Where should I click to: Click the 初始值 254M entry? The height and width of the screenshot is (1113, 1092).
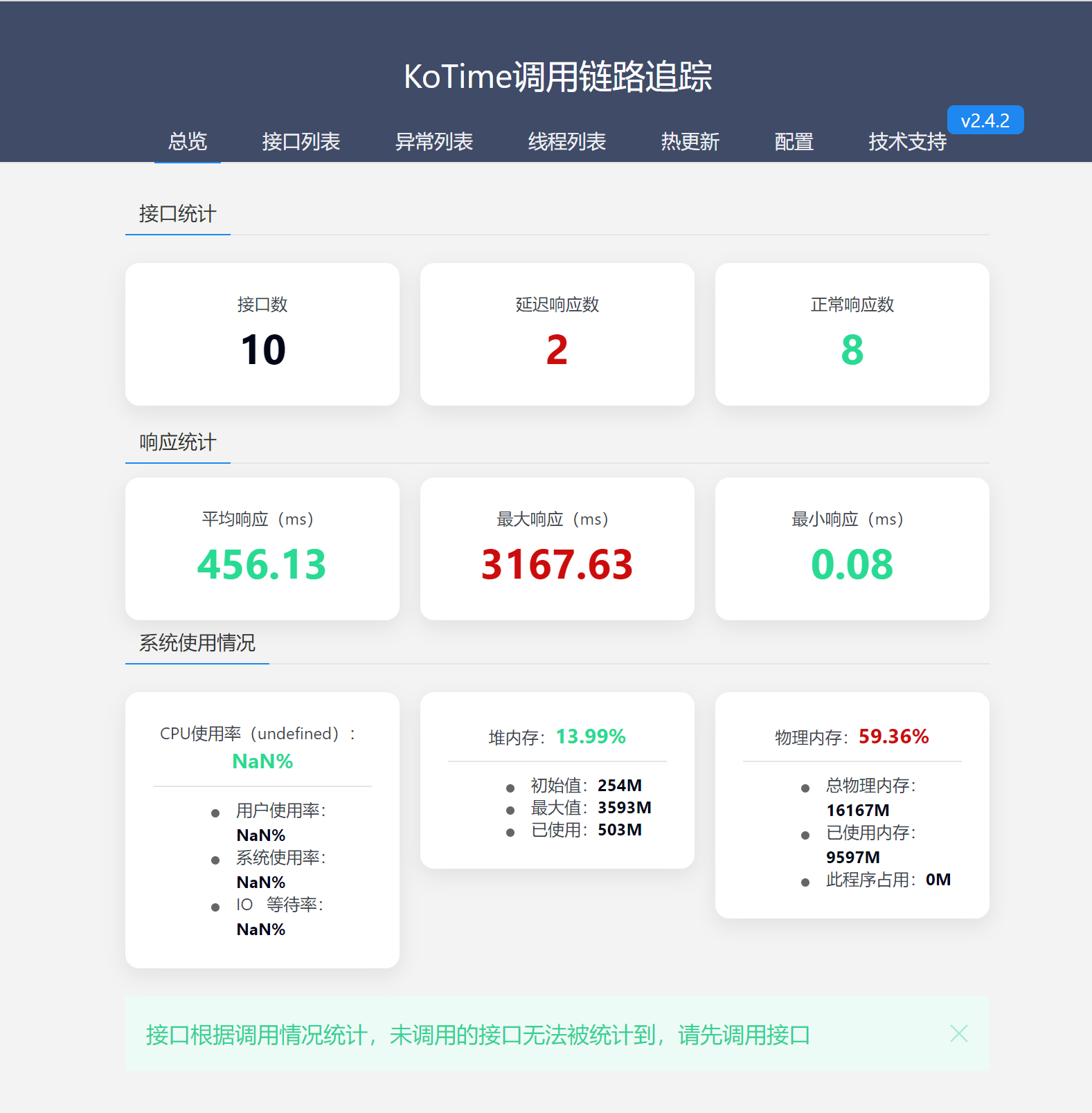(x=586, y=786)
